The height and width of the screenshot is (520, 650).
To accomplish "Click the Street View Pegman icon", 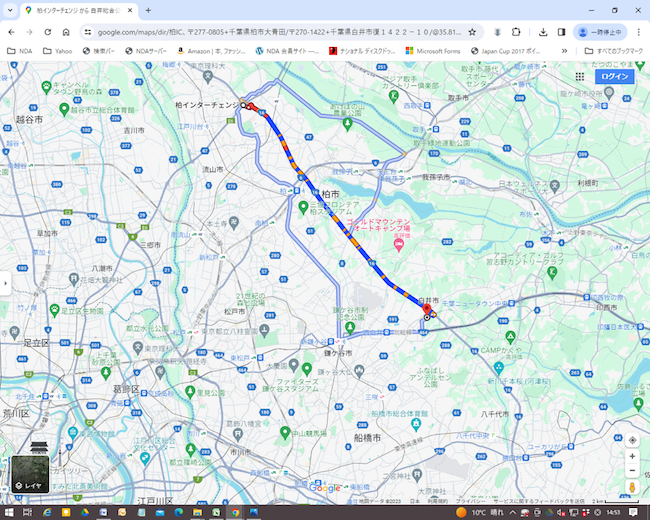I will pyautogui.click(x=632, y=487).
